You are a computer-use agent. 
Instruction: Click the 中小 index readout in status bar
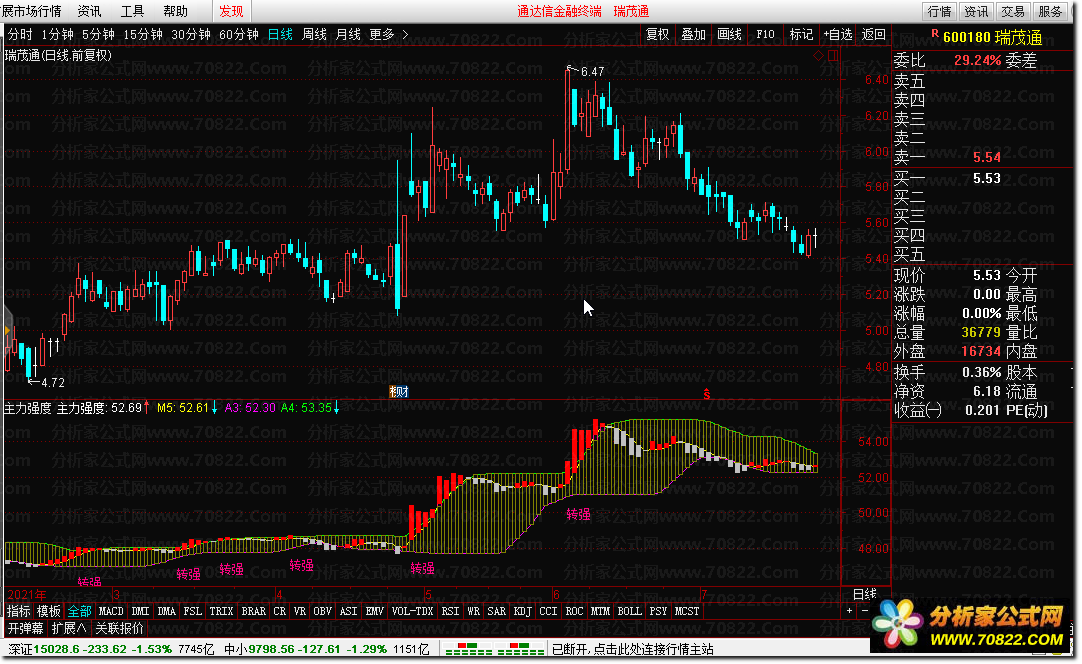(x=326, y=650)
